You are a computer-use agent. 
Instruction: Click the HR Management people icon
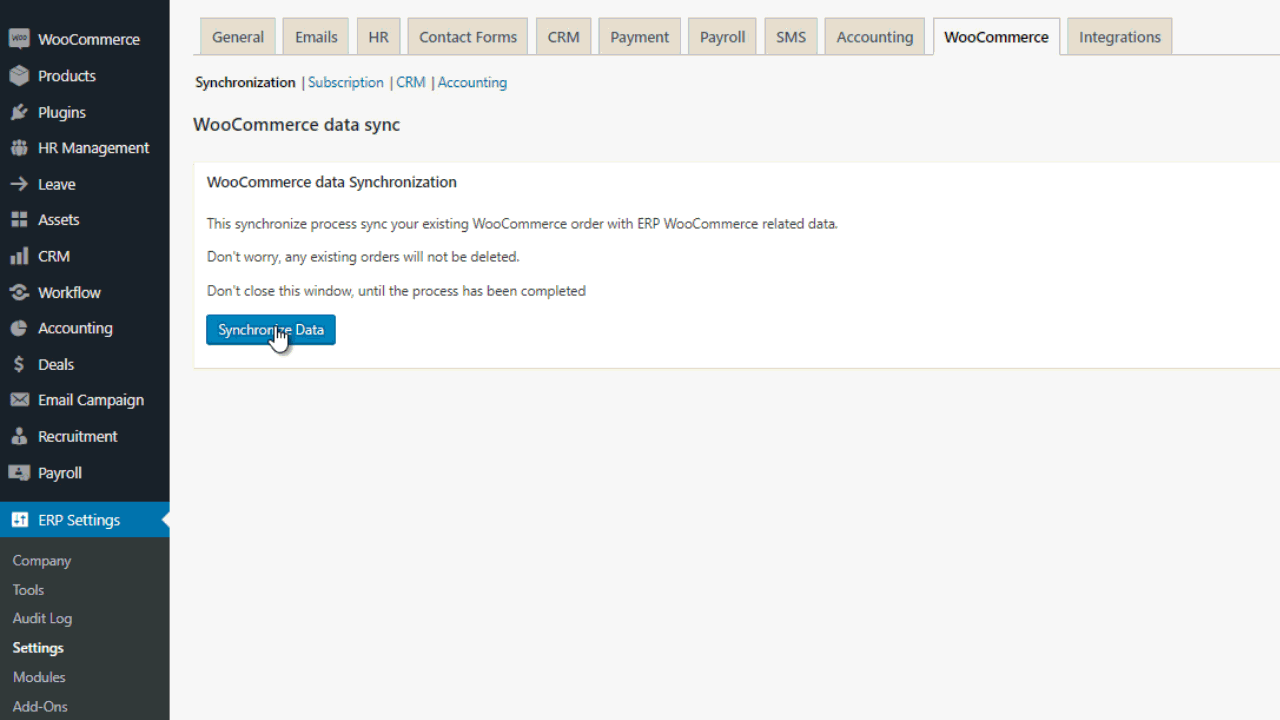point(19,148)
